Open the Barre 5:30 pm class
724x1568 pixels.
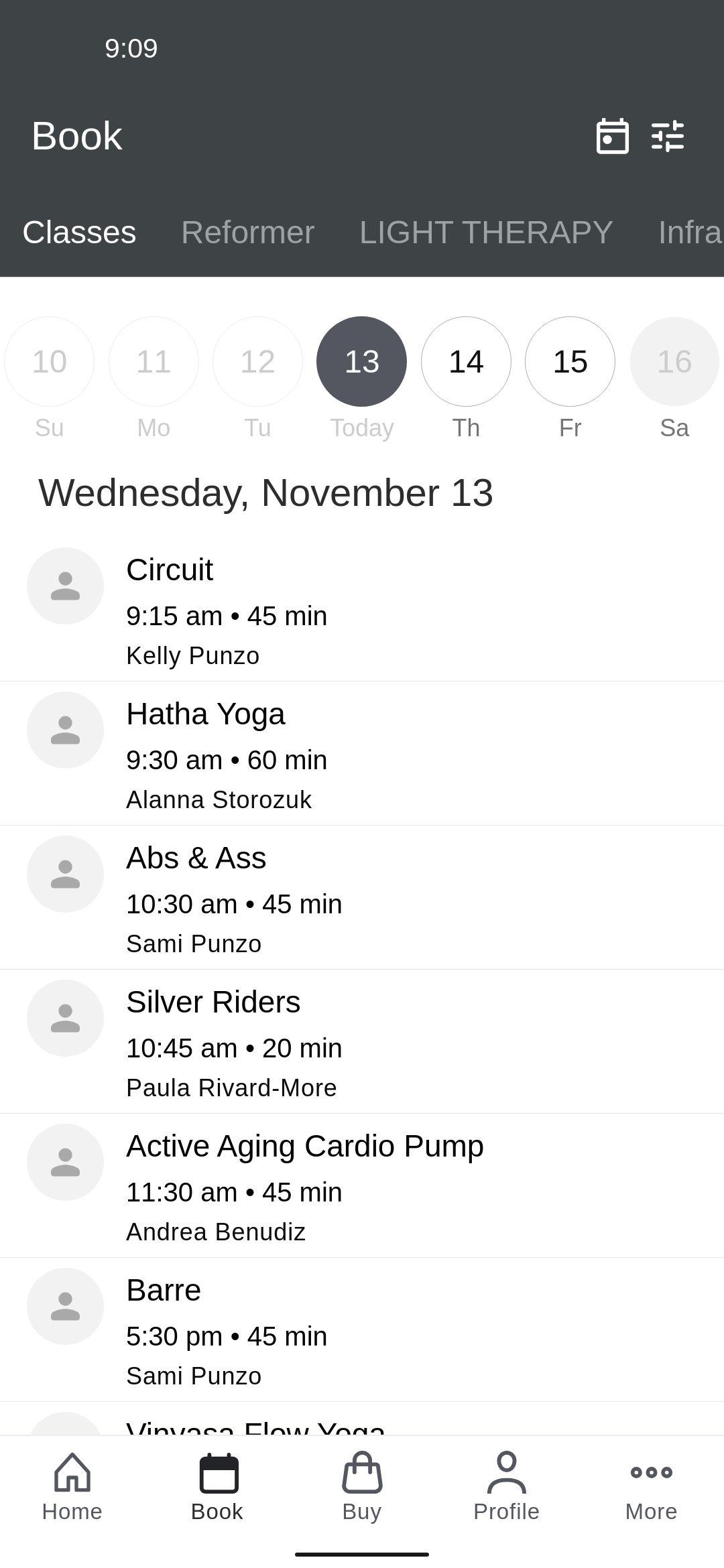click(362, 1330)
